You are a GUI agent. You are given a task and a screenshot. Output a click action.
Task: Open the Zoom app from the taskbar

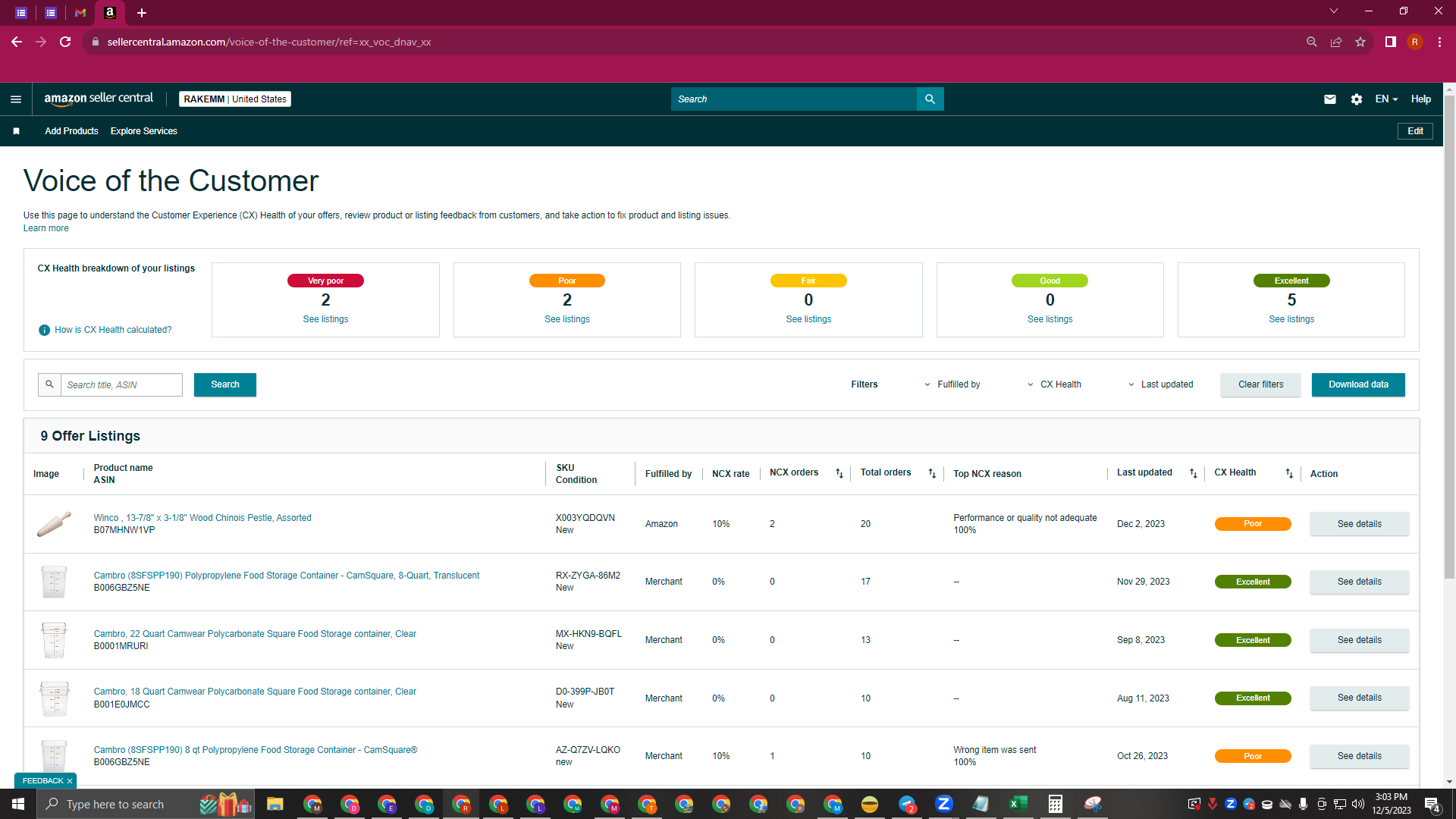tap(944, 804)
